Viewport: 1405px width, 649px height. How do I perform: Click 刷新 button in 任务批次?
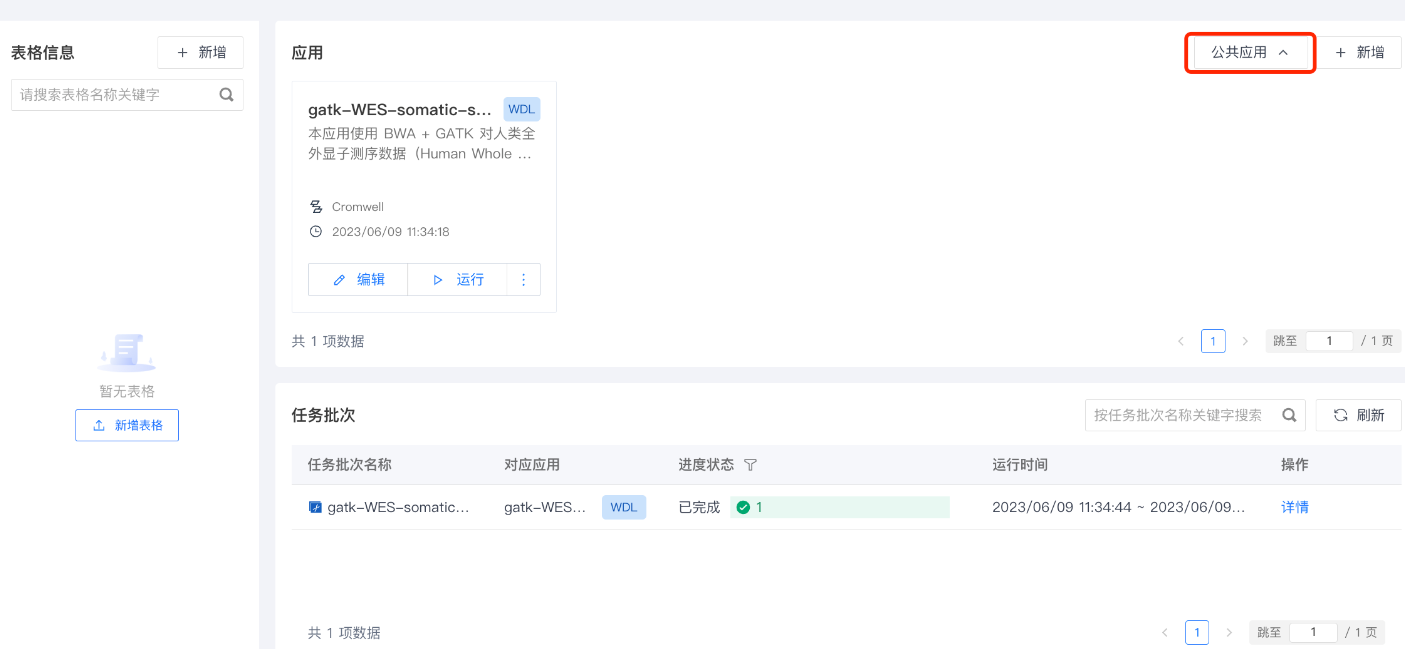coord(1359,415)
